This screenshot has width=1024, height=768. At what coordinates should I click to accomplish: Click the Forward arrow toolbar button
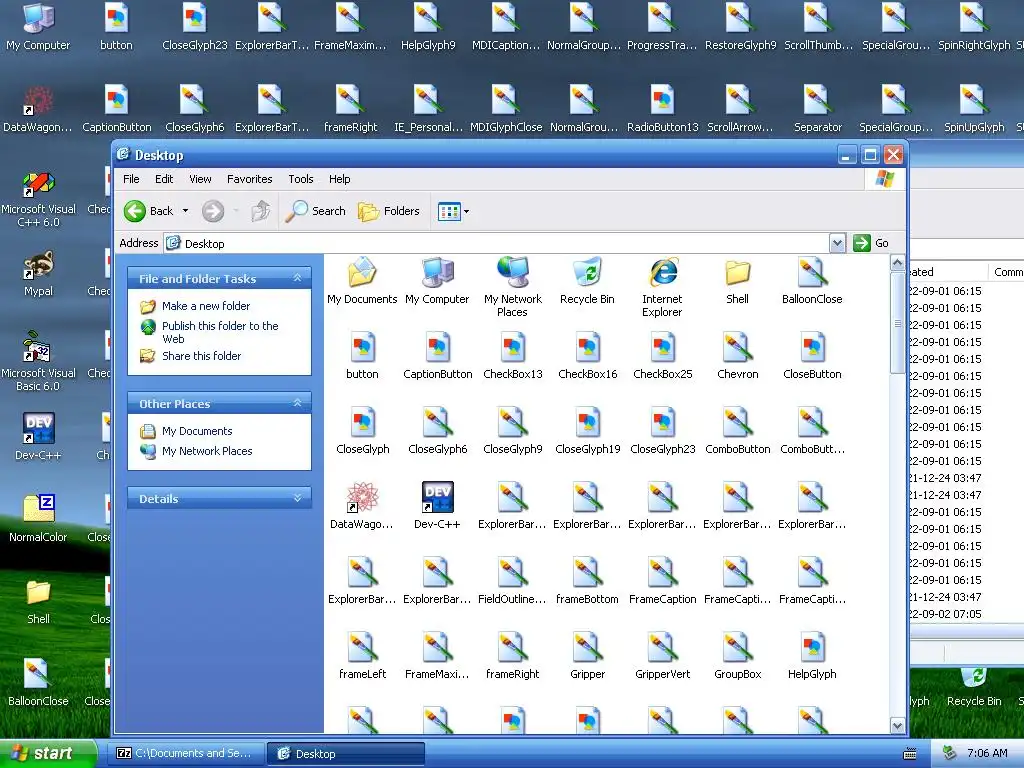point(213,211)
